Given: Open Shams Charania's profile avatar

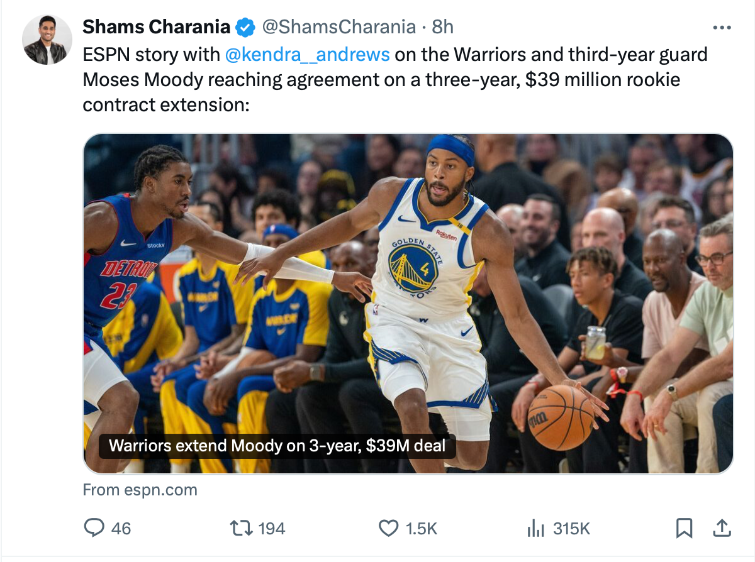Looking at the screenshot, I should (x=47, y=40).
